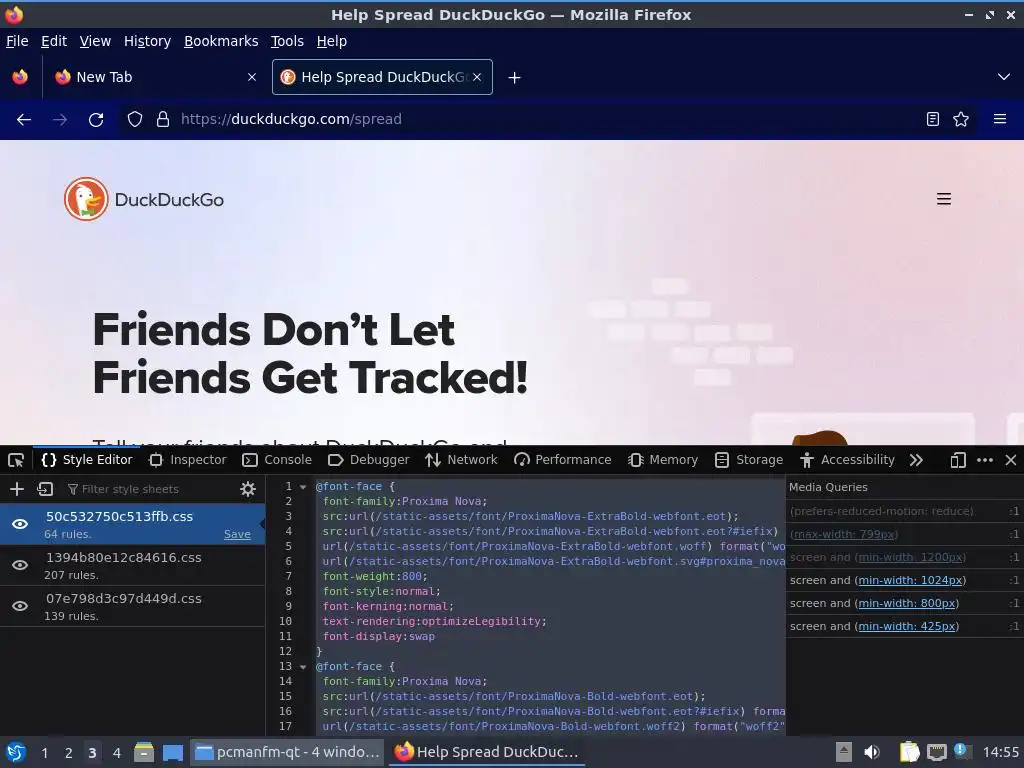The image size is (1024, 768).
Task: Switch to the Accessibility tab
Action: click(x=847, y=460)
